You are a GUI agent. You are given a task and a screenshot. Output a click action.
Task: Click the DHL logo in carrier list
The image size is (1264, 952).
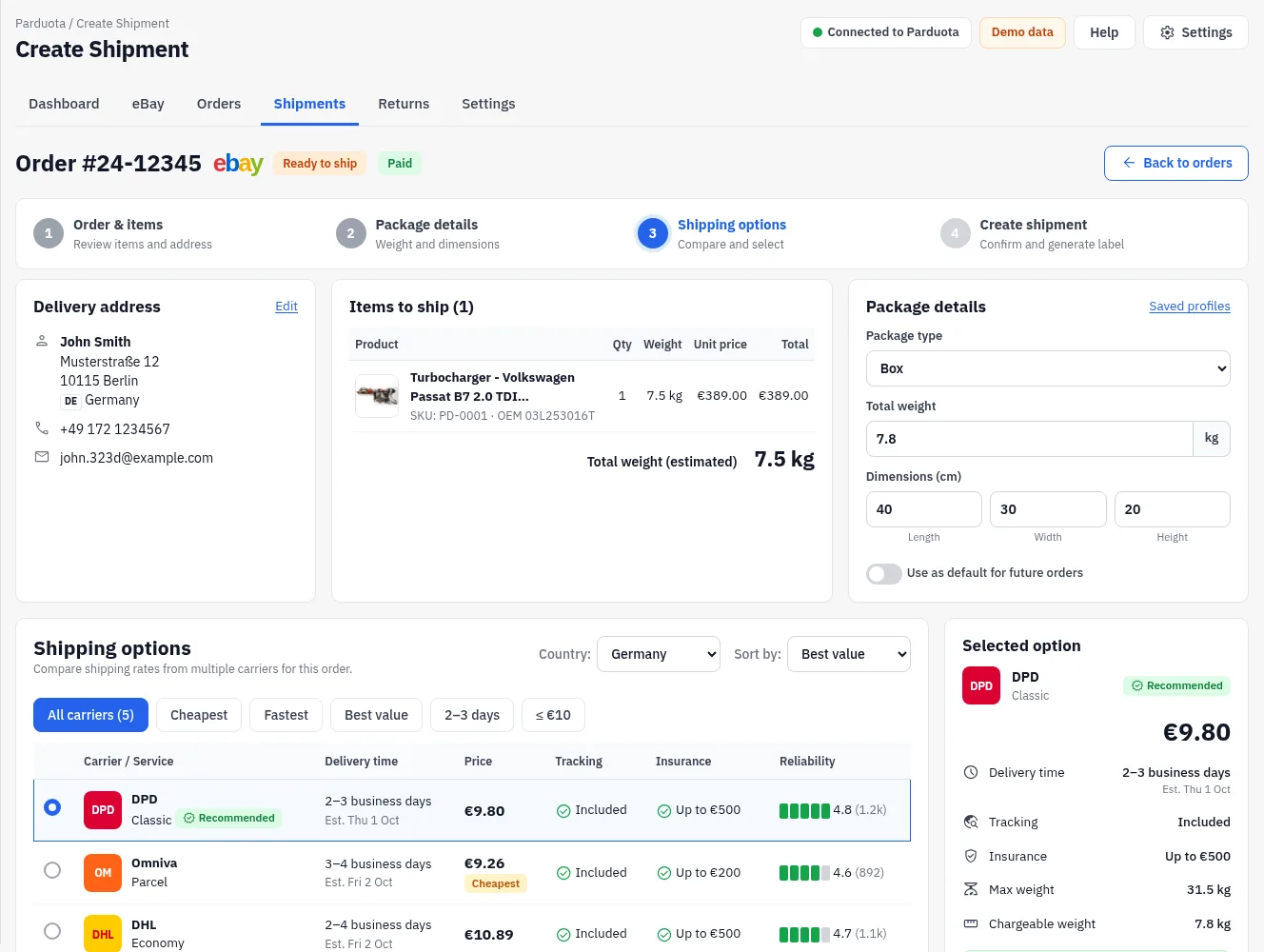click(x=103, y=934)
